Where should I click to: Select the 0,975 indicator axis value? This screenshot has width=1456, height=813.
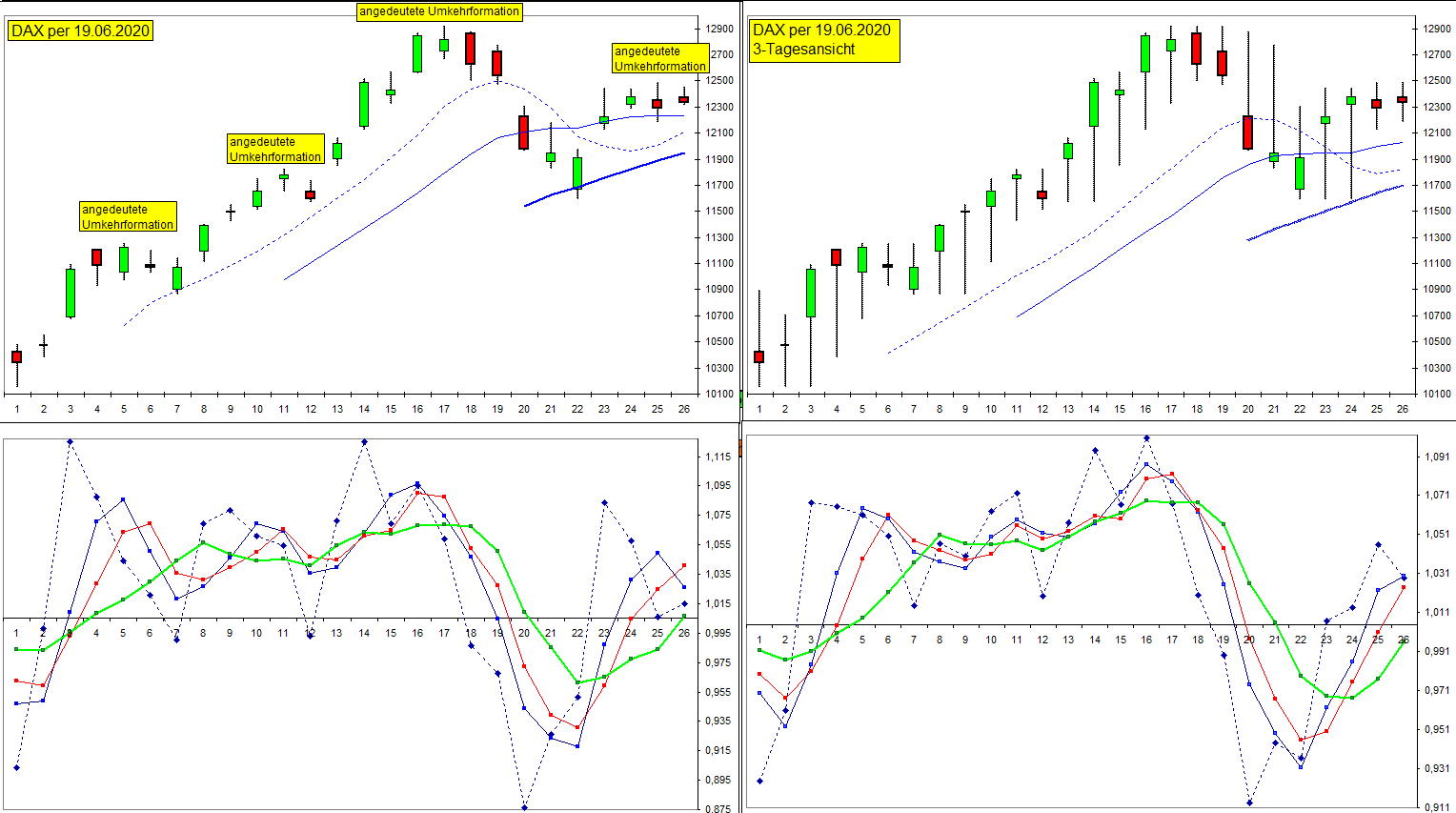[719, 663]
